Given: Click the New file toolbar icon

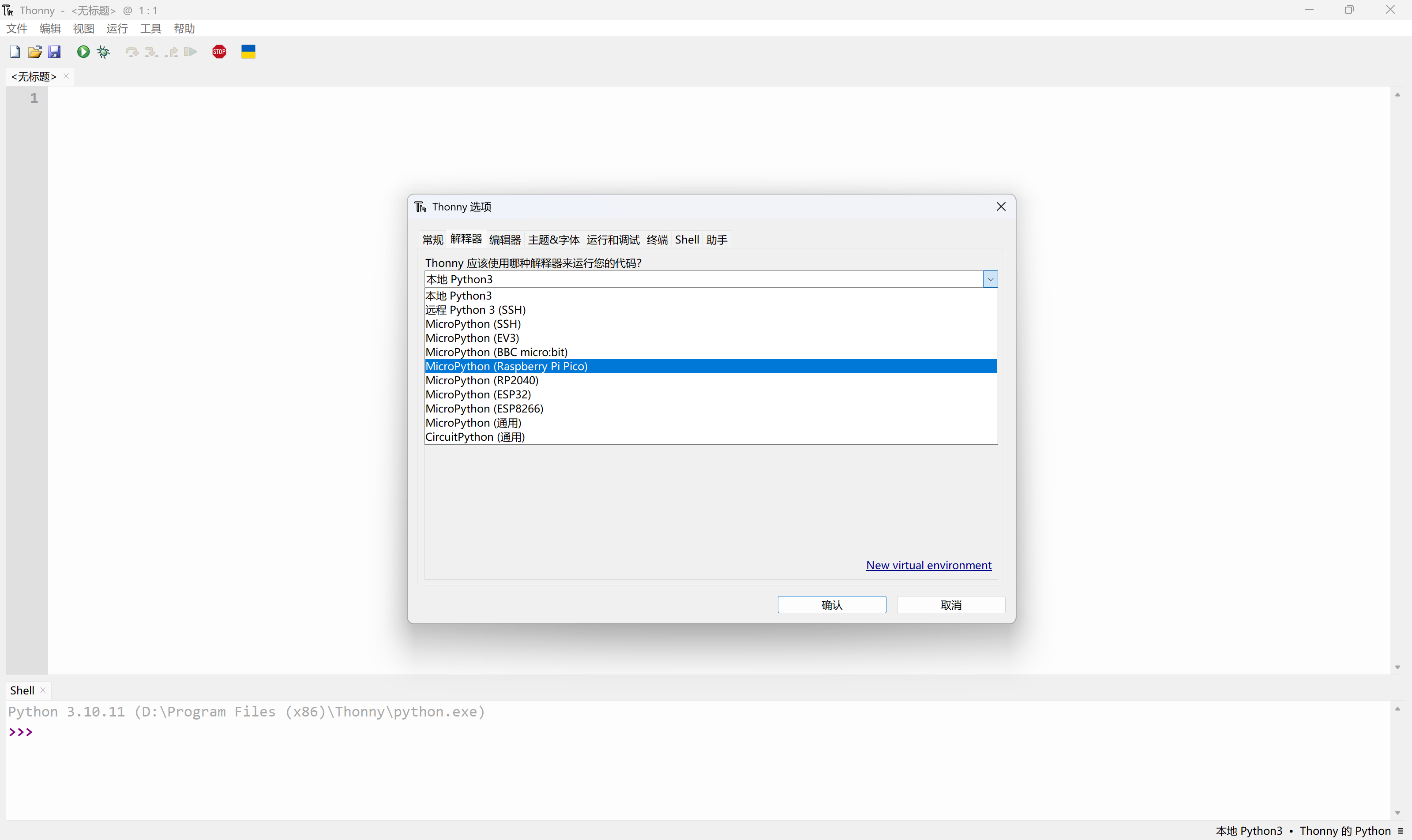Looking at the screenshot, I should click(15, 52).
